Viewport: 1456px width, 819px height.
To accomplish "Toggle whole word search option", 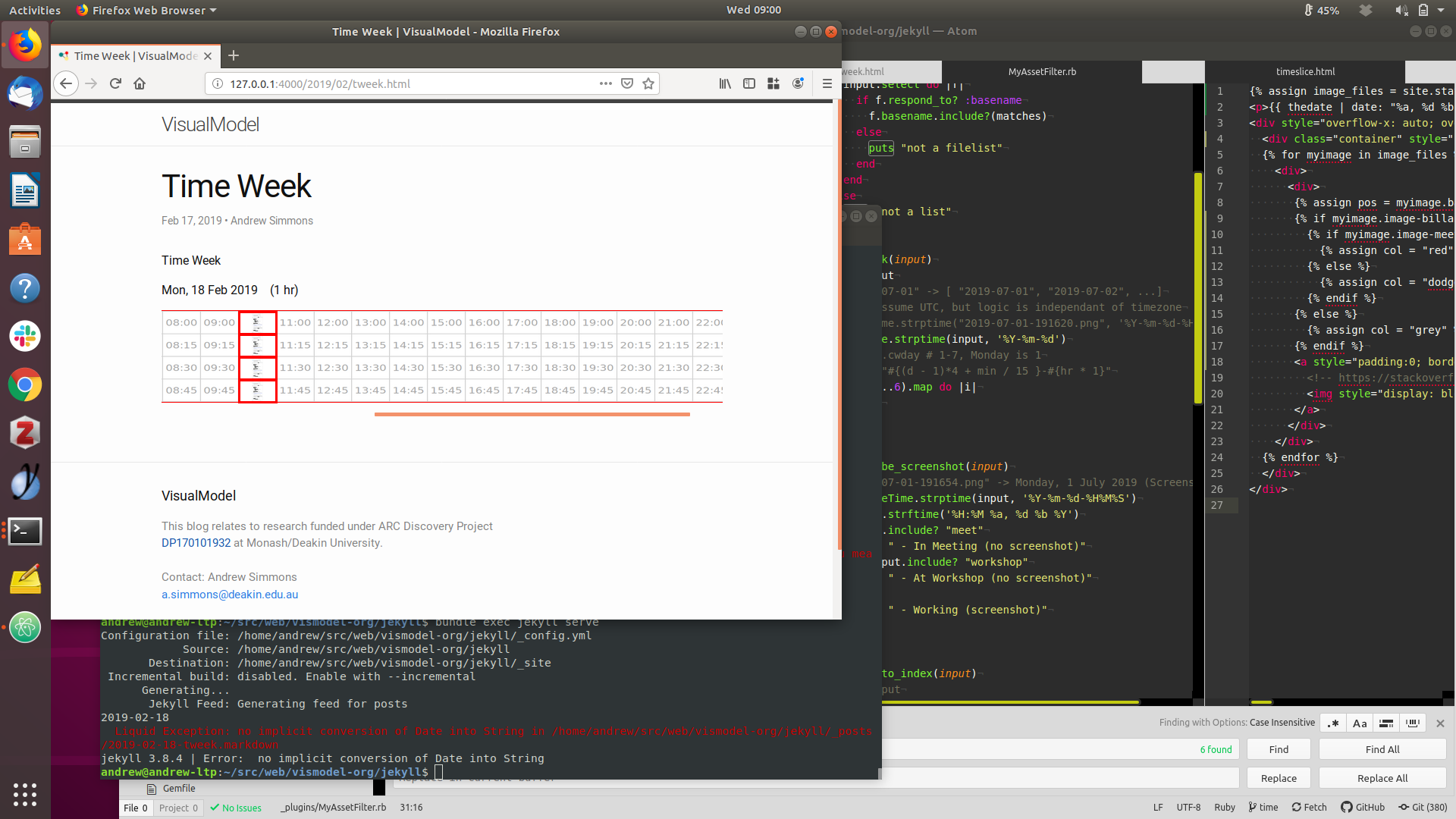I will click(x=1413, y=723).
